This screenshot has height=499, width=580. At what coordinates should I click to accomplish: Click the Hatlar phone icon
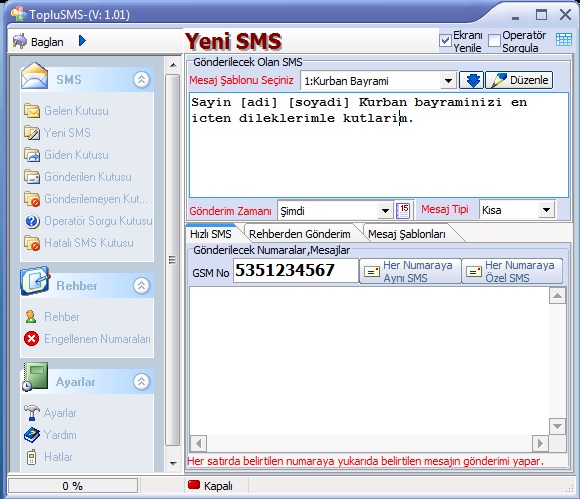click(x=31, y=457)
